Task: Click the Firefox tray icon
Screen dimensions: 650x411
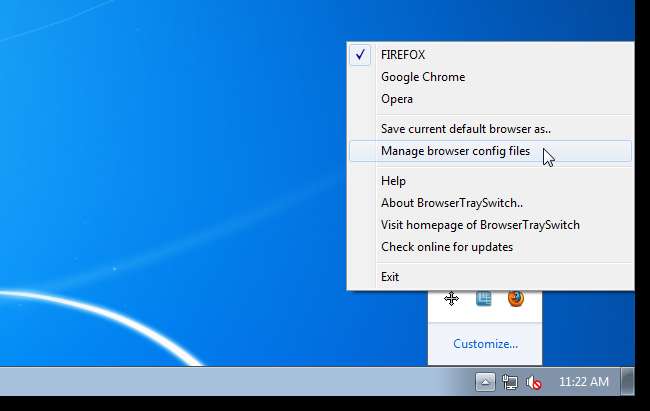Action: [x=516, y=298]
